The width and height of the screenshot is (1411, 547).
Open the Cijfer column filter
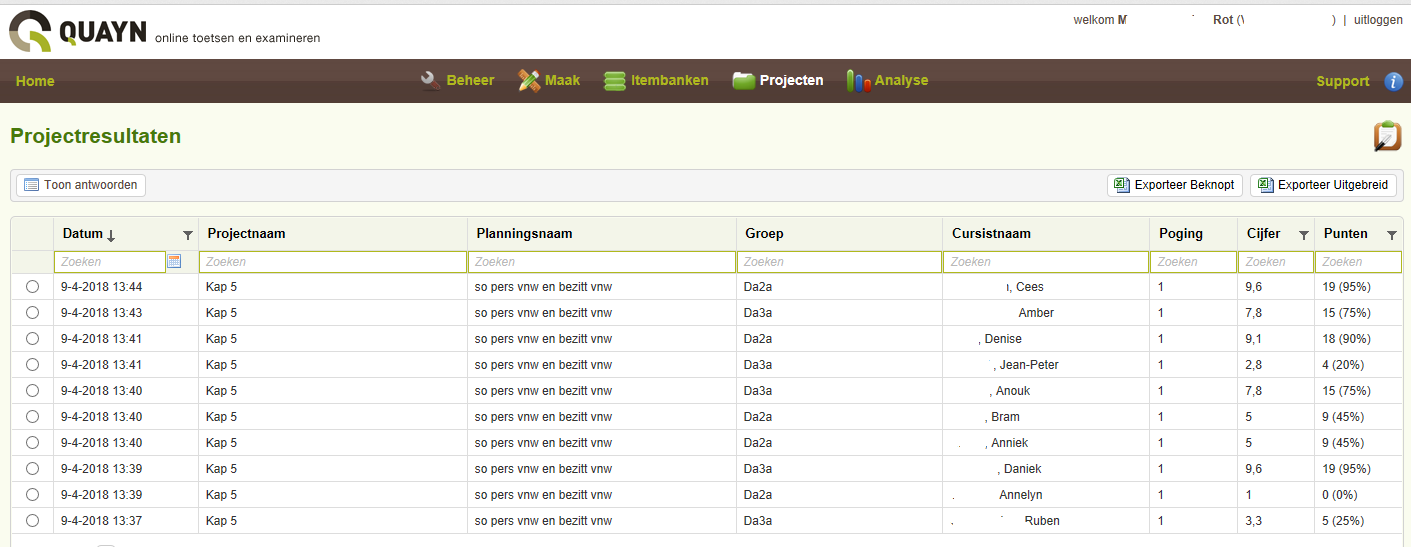coord(1303,235)
